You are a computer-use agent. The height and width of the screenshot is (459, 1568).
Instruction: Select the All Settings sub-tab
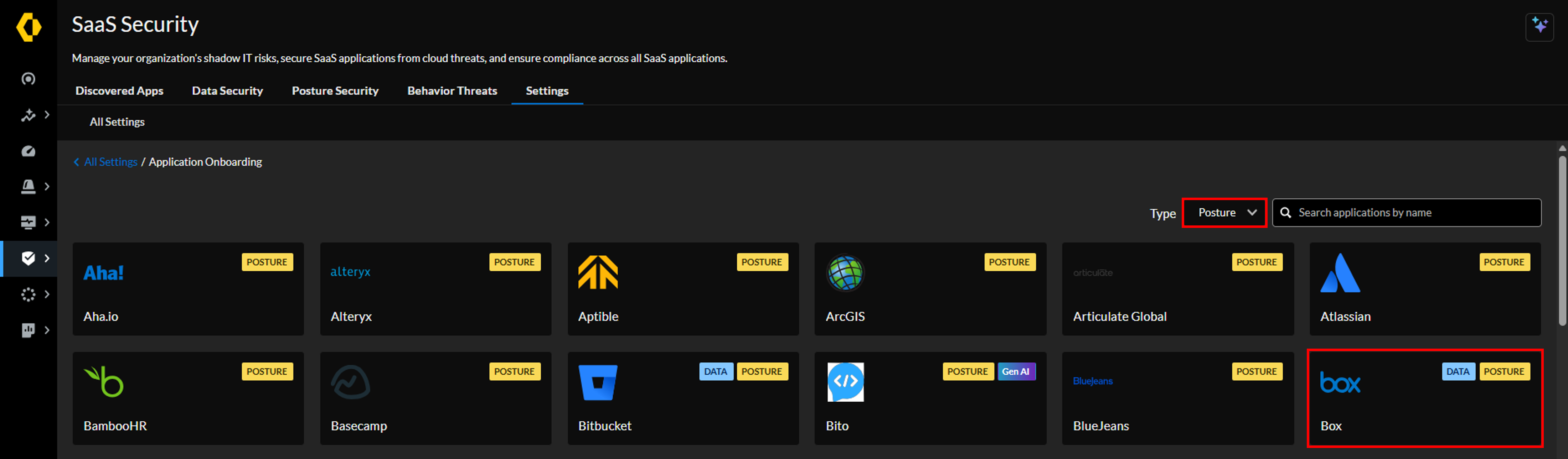[117, 121]
